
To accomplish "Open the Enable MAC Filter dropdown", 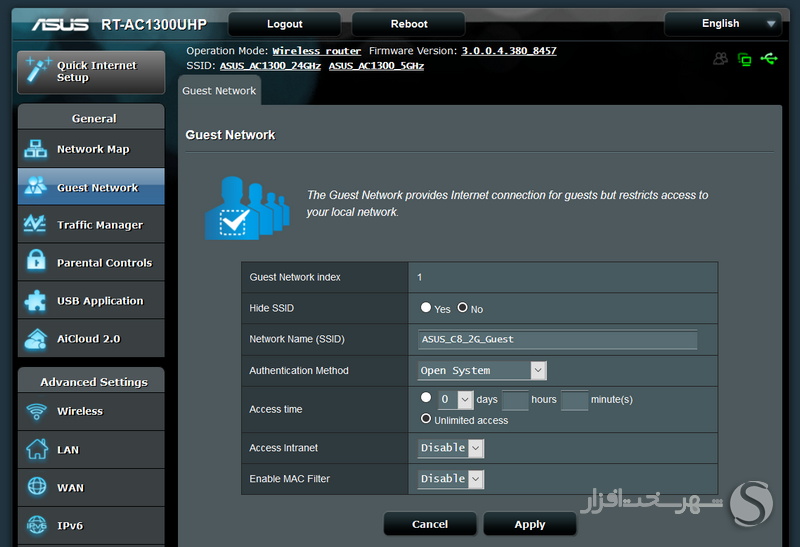I will (451, 479).
